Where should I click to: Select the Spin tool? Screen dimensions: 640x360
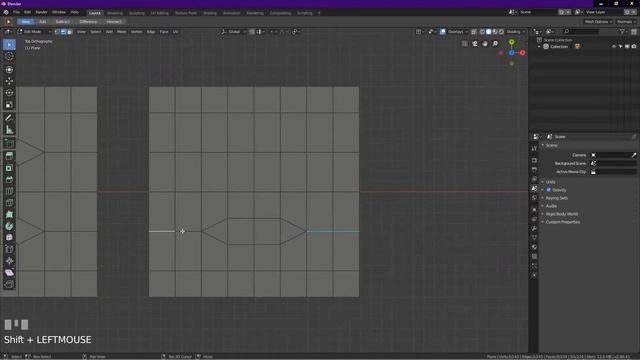pos(9,226)
